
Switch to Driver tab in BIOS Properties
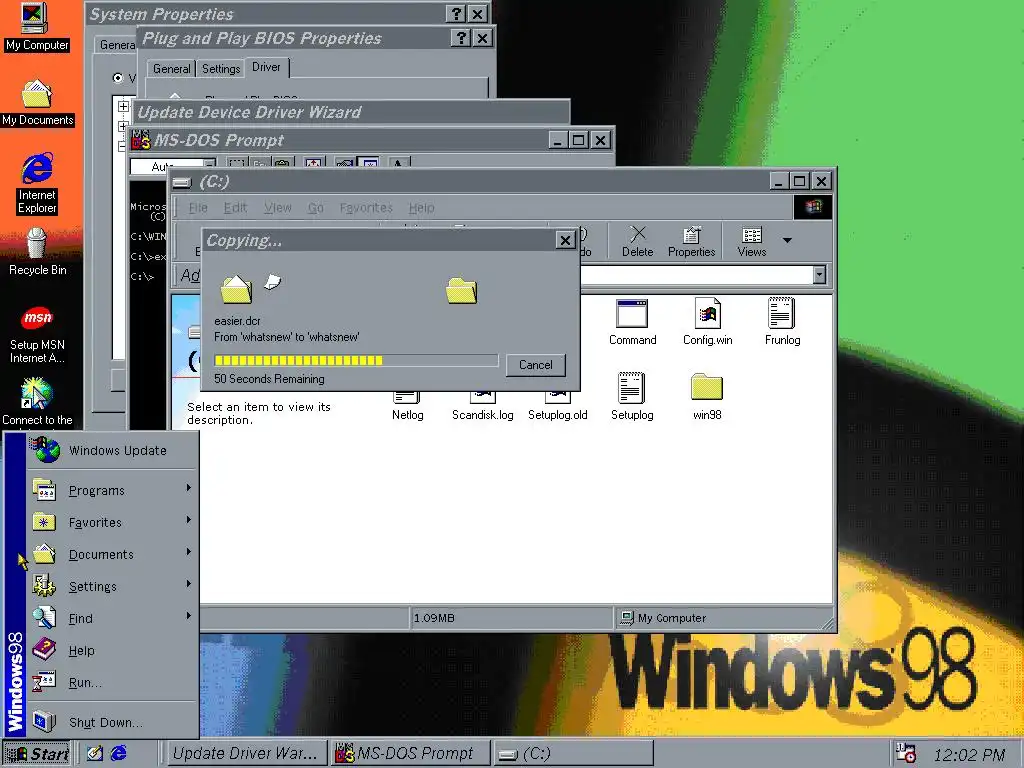click(266, 67)
